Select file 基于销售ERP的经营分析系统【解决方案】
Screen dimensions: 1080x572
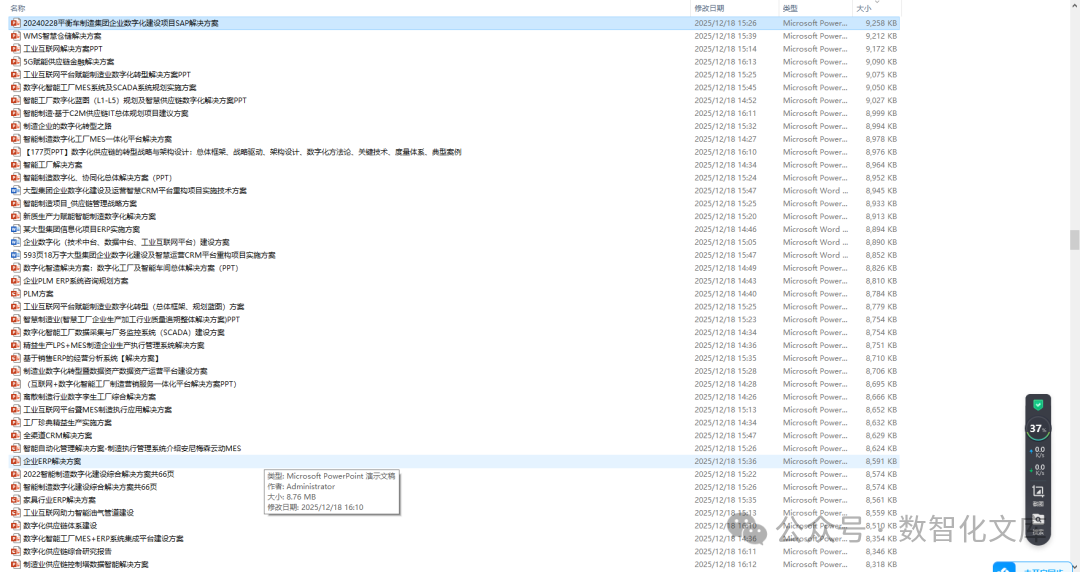coord(91,358)
